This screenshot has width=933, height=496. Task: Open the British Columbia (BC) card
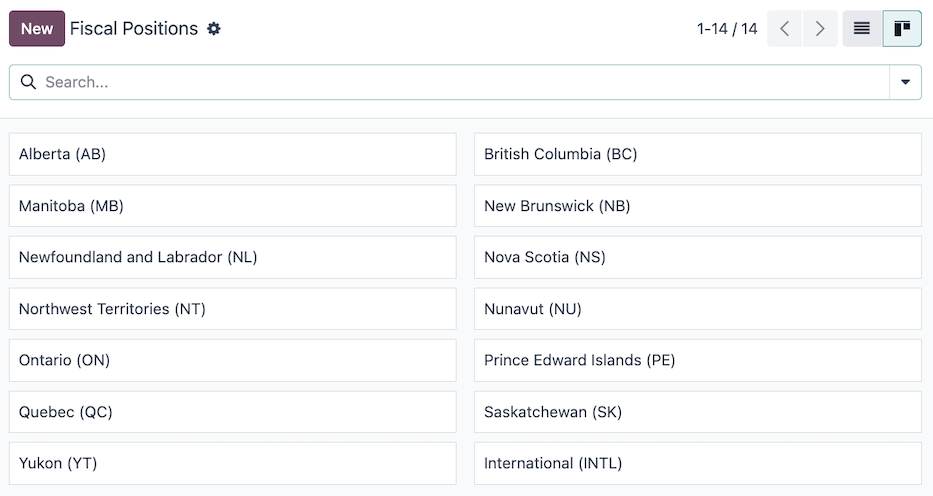pos(697,154)
